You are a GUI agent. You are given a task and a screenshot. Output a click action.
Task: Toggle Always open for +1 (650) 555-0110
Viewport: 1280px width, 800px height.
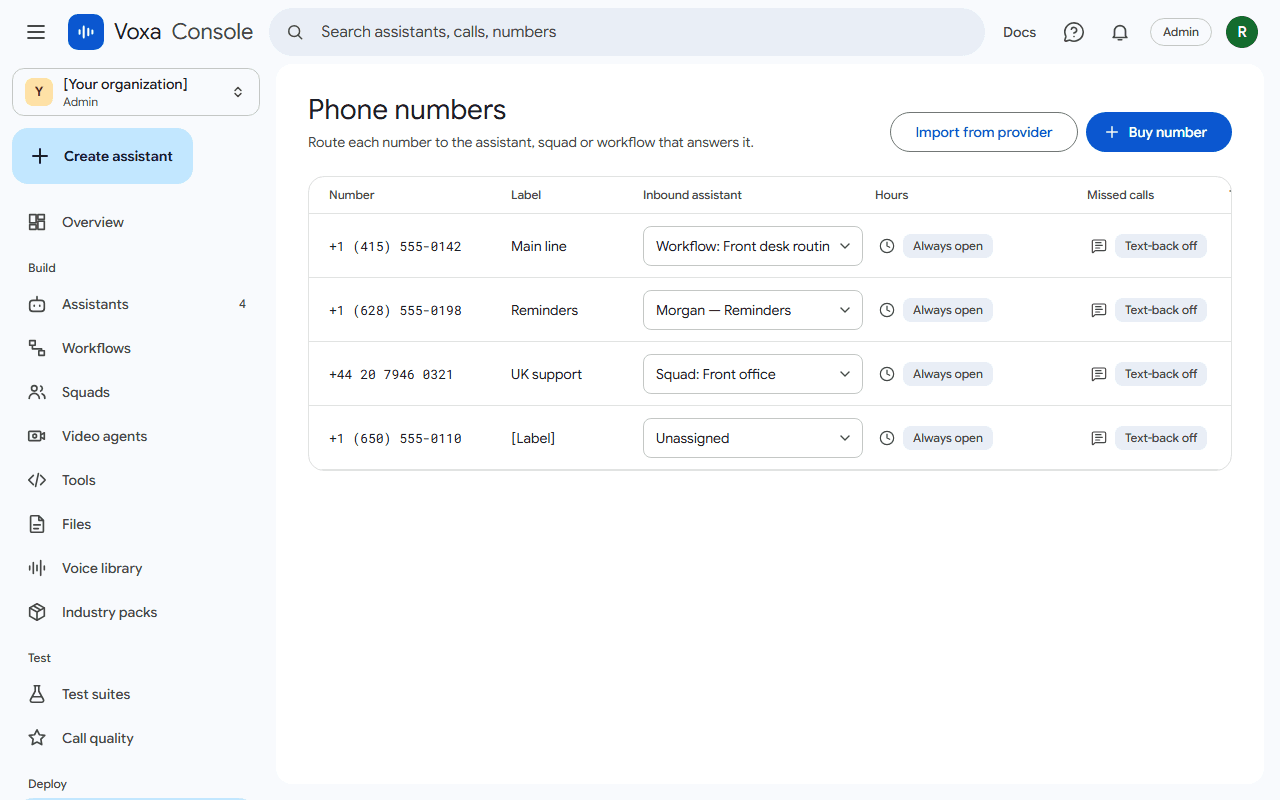coord(948,438)
